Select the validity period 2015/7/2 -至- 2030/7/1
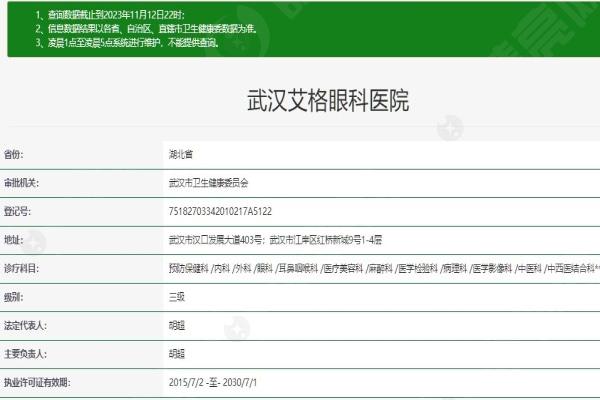Viewport: 600px width, 400px height. point(213,382)
